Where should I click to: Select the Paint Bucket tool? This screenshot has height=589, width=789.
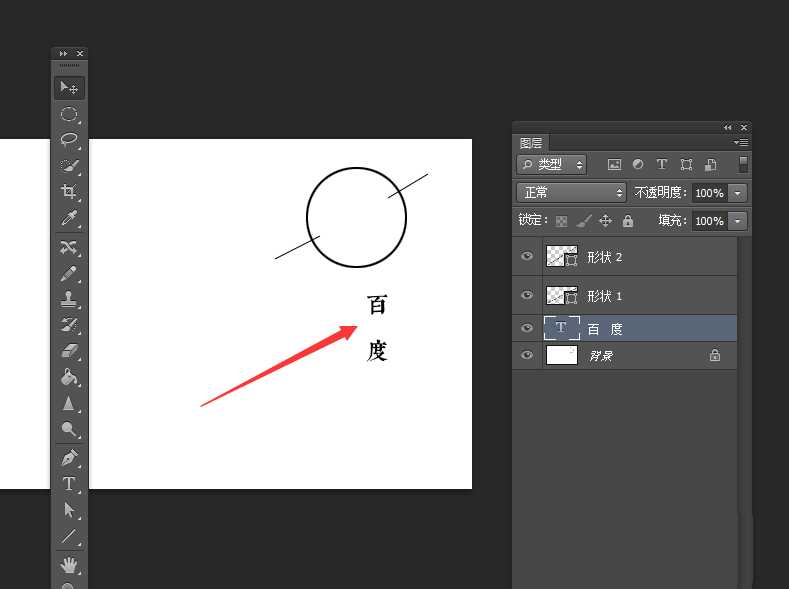[x=69, y=377]
